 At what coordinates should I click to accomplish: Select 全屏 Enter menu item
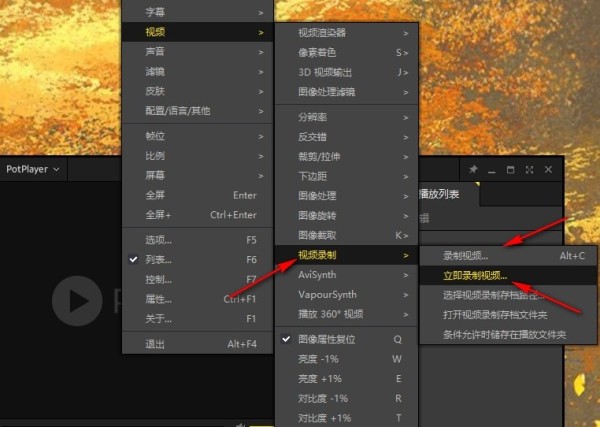click(x=197, y=195)
